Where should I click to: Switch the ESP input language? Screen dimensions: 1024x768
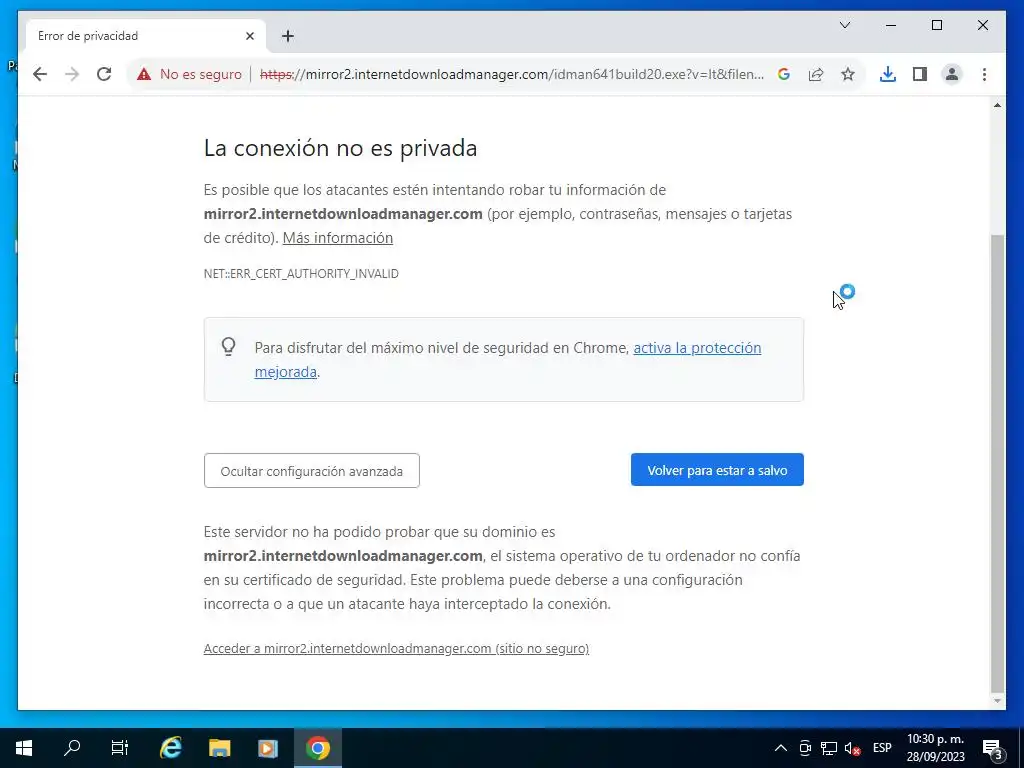point(882,748)
